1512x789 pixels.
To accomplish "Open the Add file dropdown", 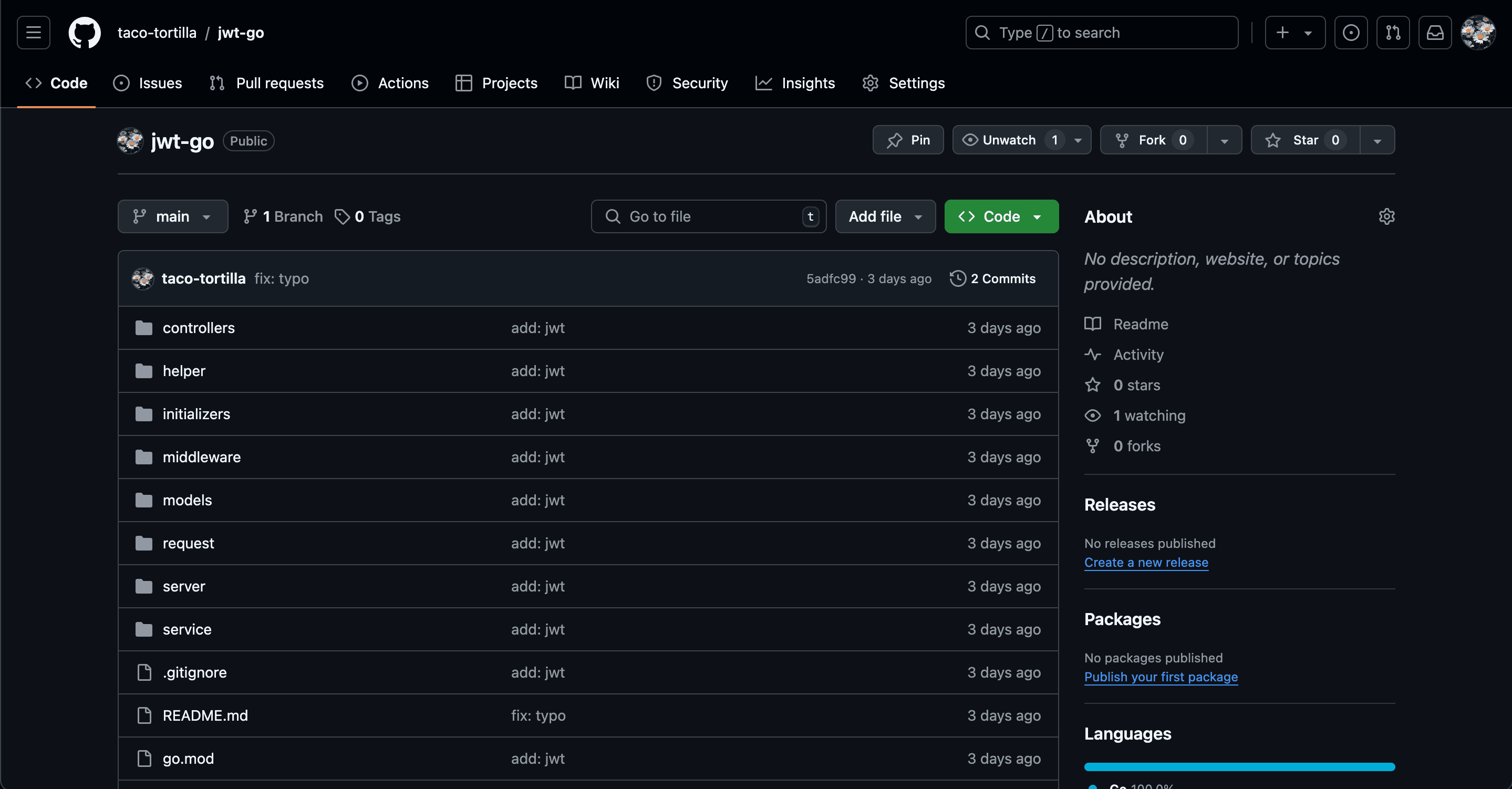I will click(885, 216).
